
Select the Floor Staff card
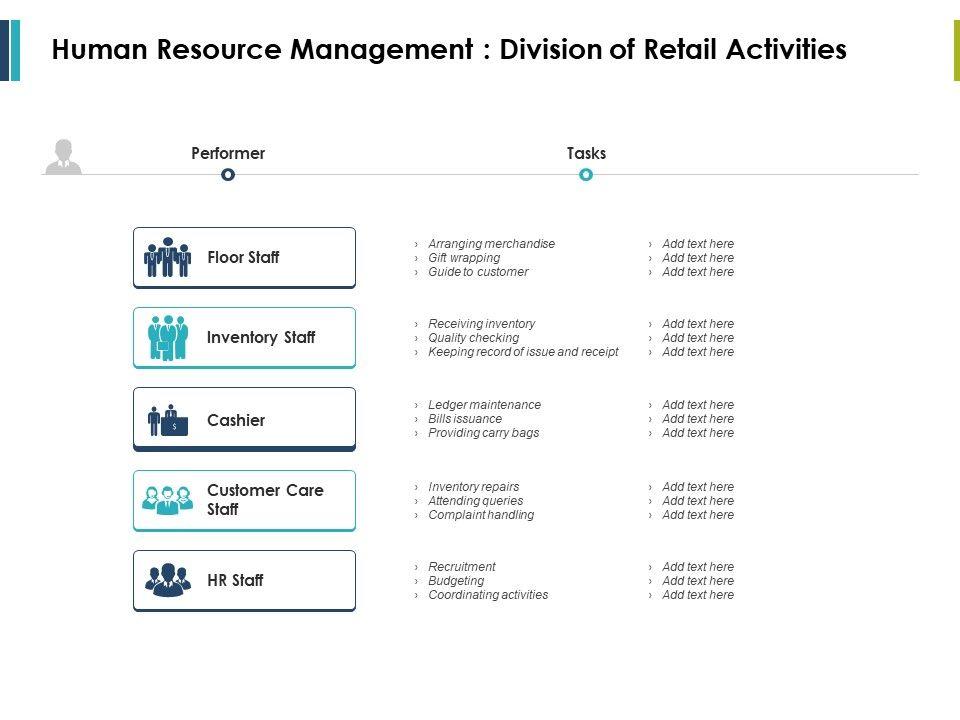tap(244, 258)
